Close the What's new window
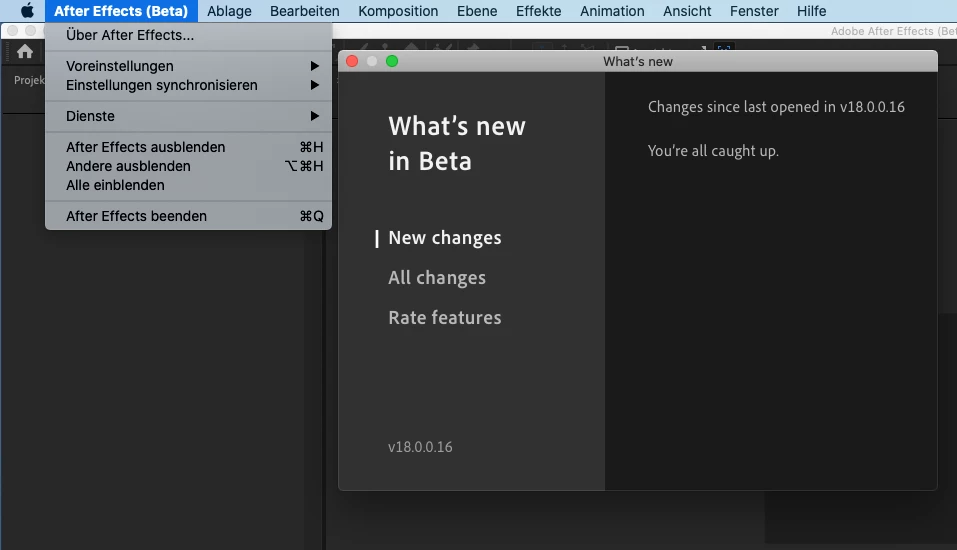The height and width of the screenshot is (550, 957). [x=352, y=61]
